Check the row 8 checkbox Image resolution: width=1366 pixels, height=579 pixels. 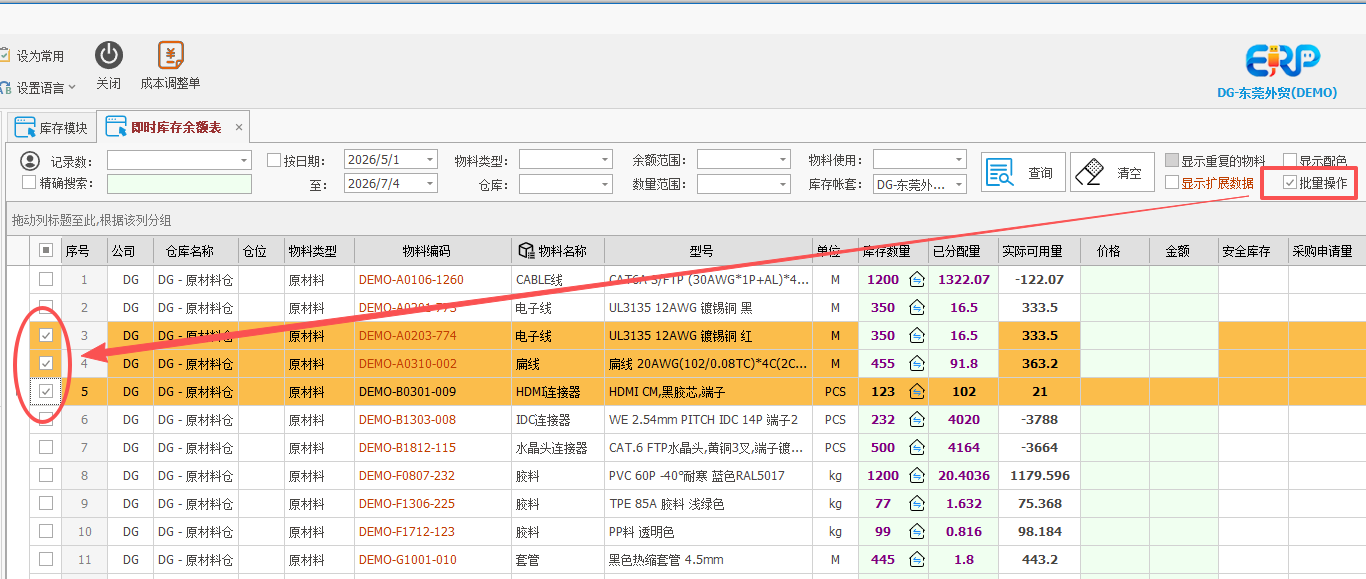click(x=46, y=476)
